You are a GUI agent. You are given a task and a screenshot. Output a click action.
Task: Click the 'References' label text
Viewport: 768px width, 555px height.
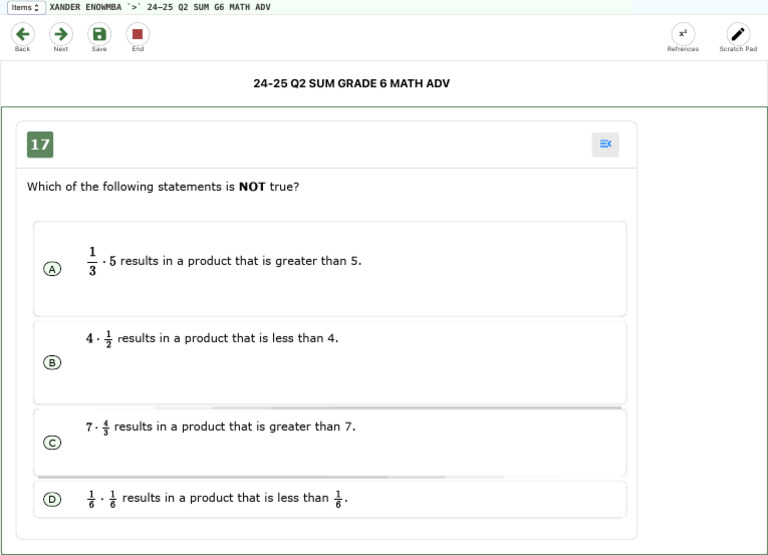[683, 49]
